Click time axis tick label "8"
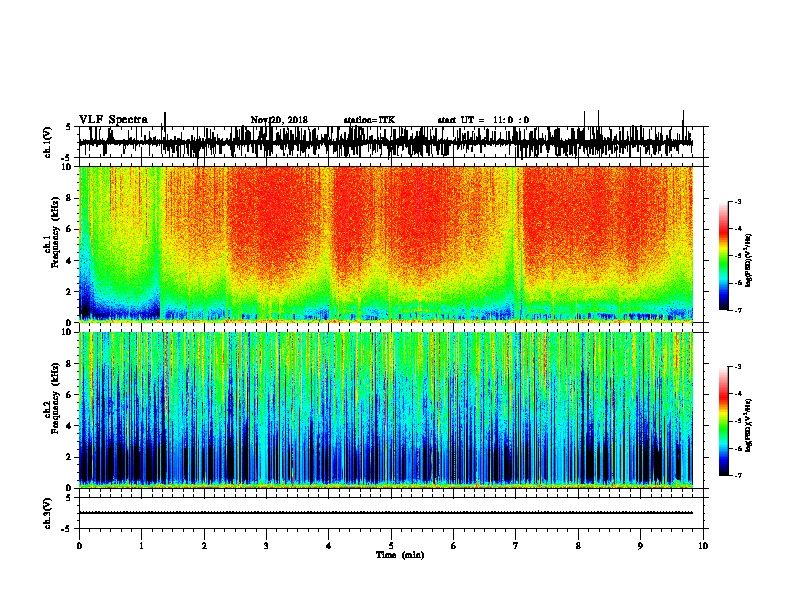792x612 pixels. click(578, 546)
